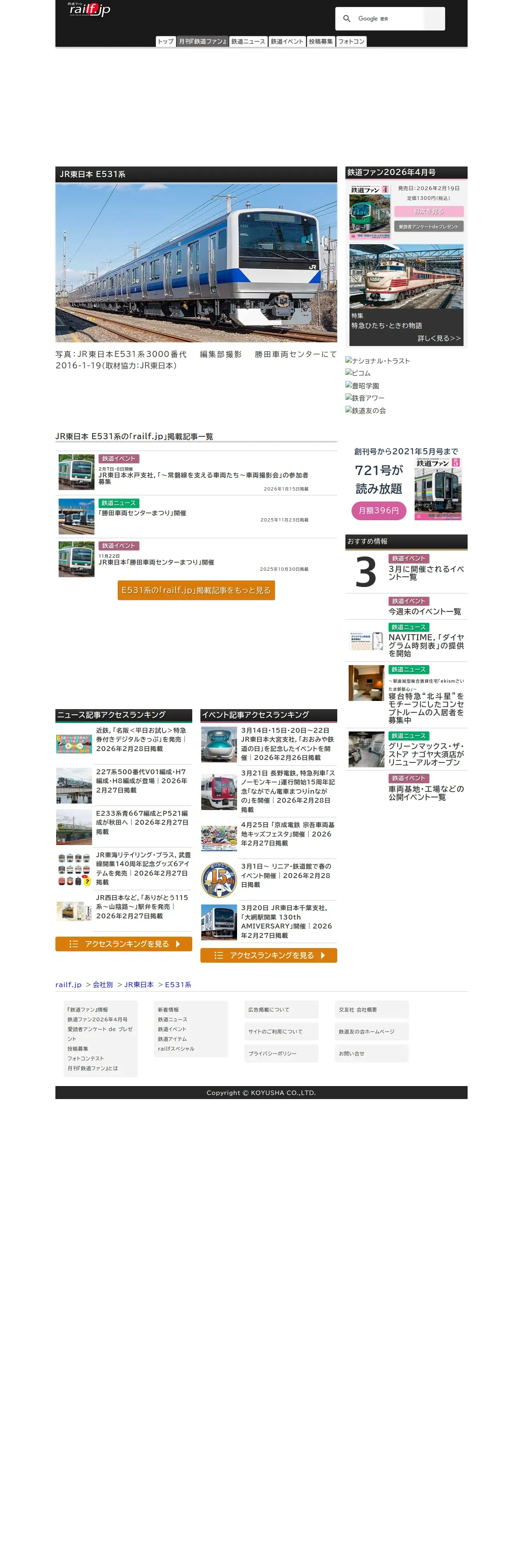Image resolution: width=523 pixels, height=1568 pixels.
Task: Click 広告掲載について footer button
Action: pos(281,1010)
